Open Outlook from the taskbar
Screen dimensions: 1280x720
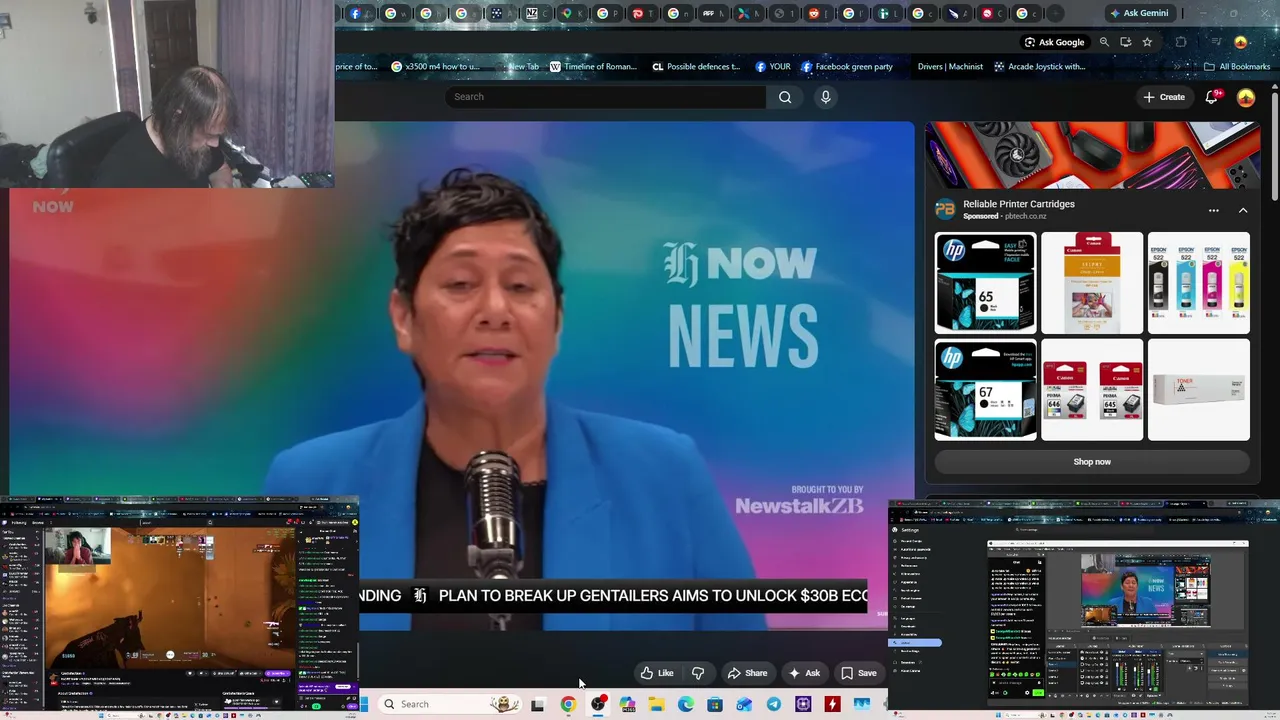pos(744,705)
